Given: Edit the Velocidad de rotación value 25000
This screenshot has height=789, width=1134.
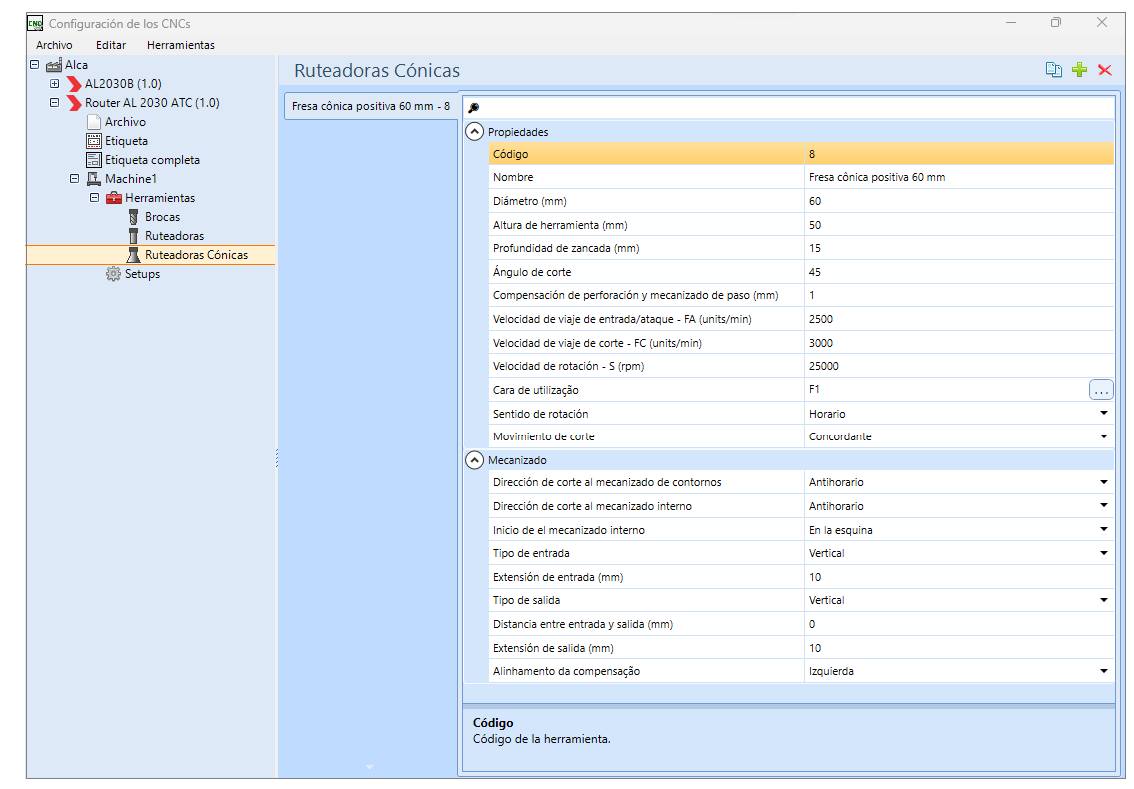Looking at the screenshot, I should click(x=959, y=366).
